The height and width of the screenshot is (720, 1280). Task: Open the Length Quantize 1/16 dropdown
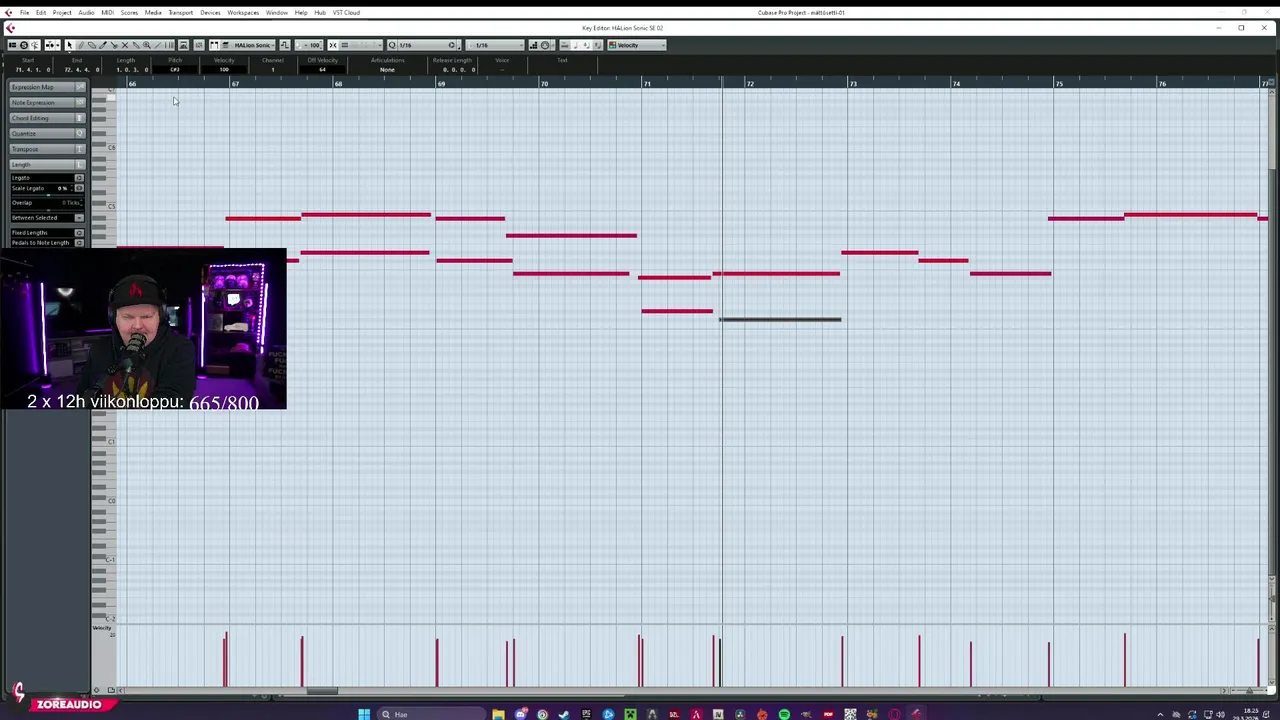(495, 45)
